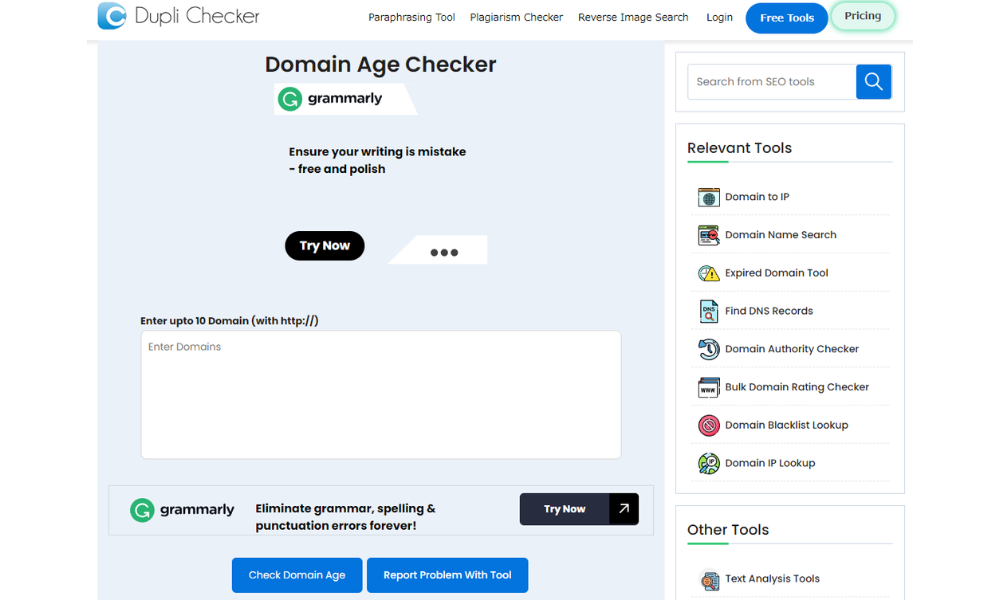Open the Domain IP Lookup icon

(709, 463)
